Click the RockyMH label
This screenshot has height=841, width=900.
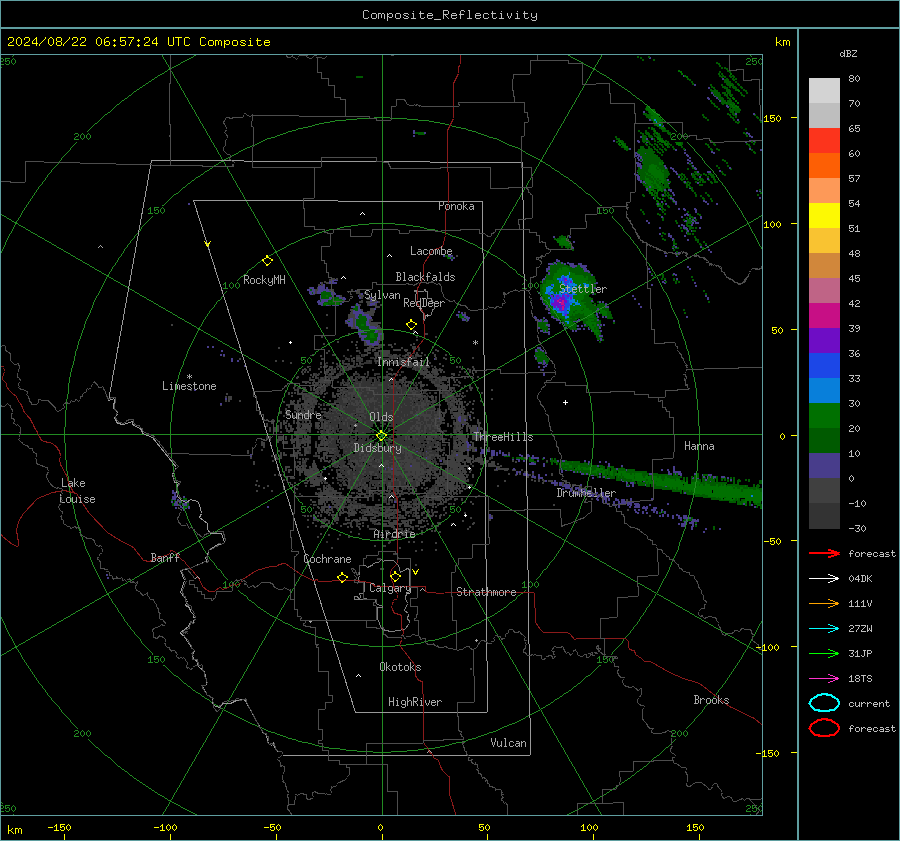pos(264,280)
